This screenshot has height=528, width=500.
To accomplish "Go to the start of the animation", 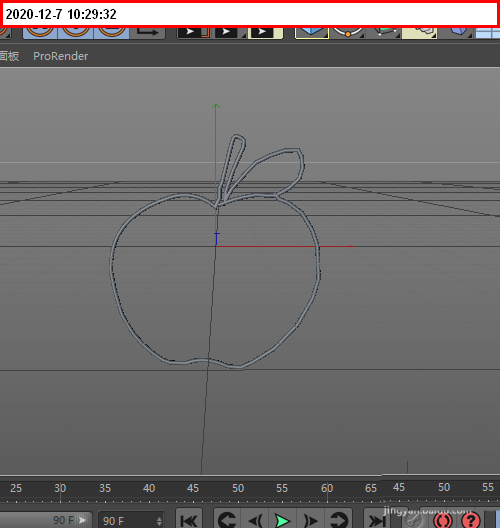I will 189,520.
